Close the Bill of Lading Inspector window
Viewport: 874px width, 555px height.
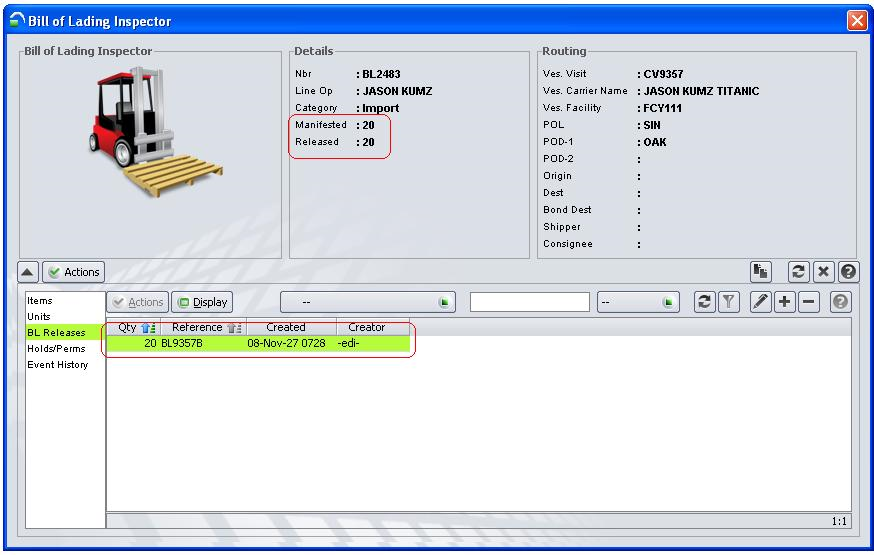pos(857,21)
